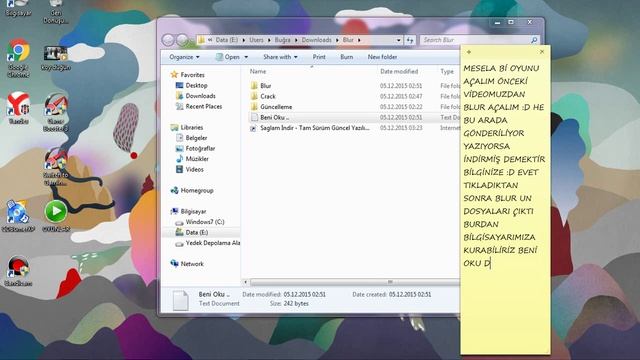Sort by Date modified column header
This screenshot has width=640, height=360.
pos(399,71)
